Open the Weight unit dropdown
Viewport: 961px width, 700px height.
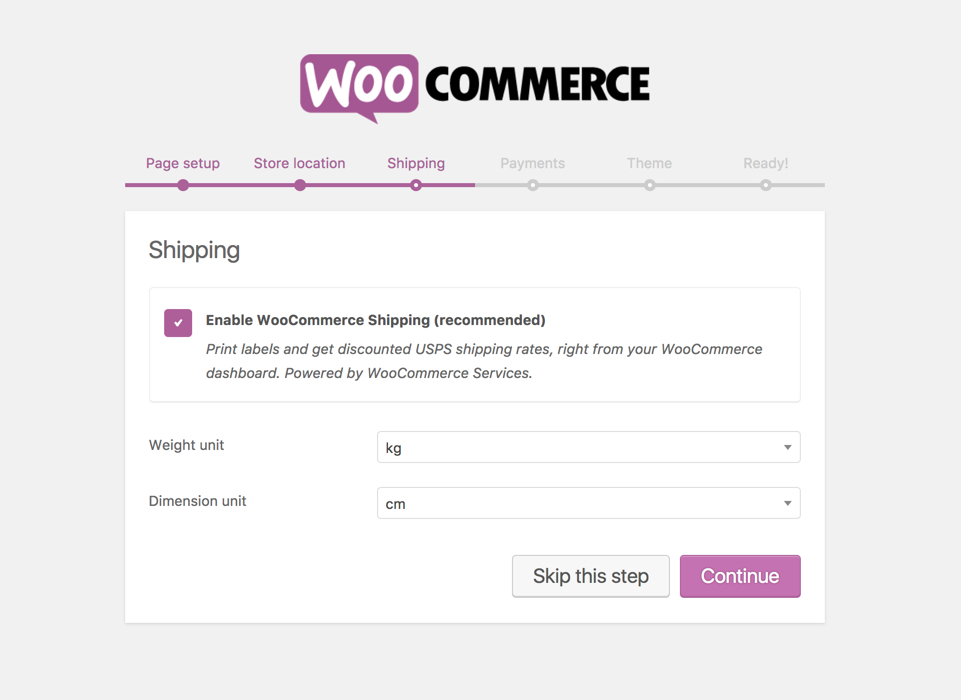(588, 447)
